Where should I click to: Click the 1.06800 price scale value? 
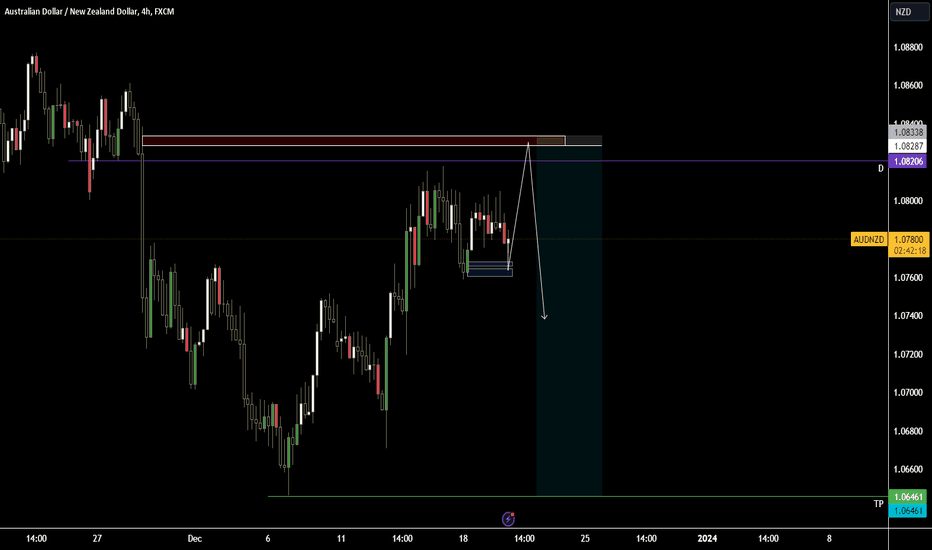908,431
